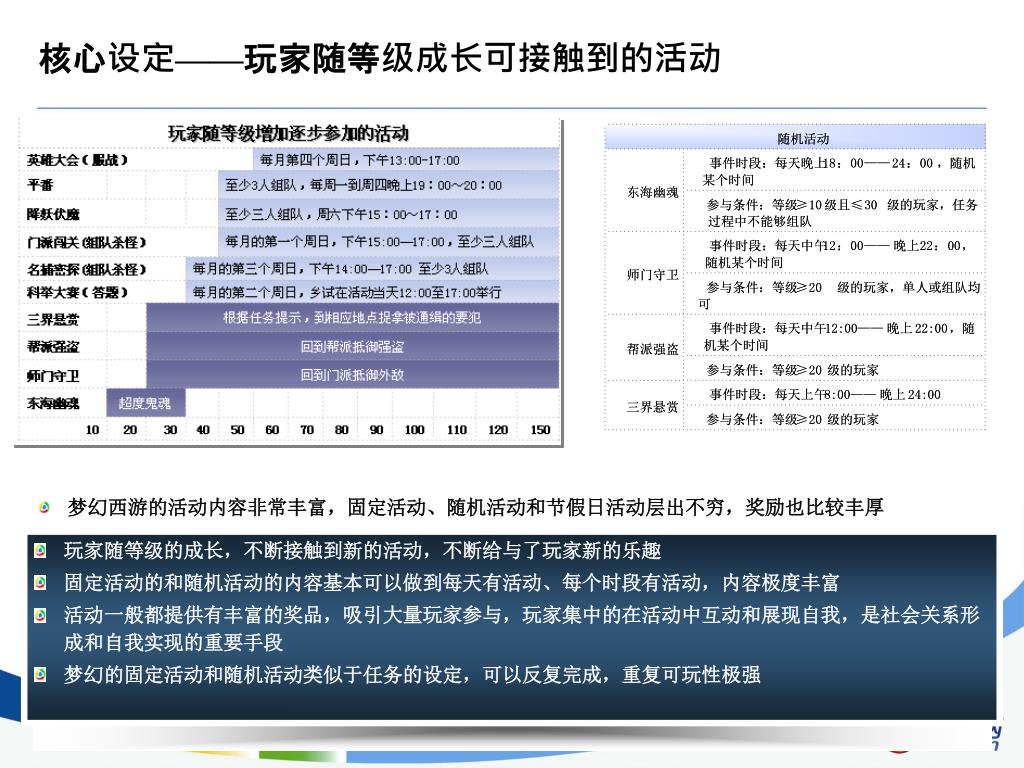The image size is (1024, 768).
Task: Click level axis value 80
Action: click(x=342, y=430)
